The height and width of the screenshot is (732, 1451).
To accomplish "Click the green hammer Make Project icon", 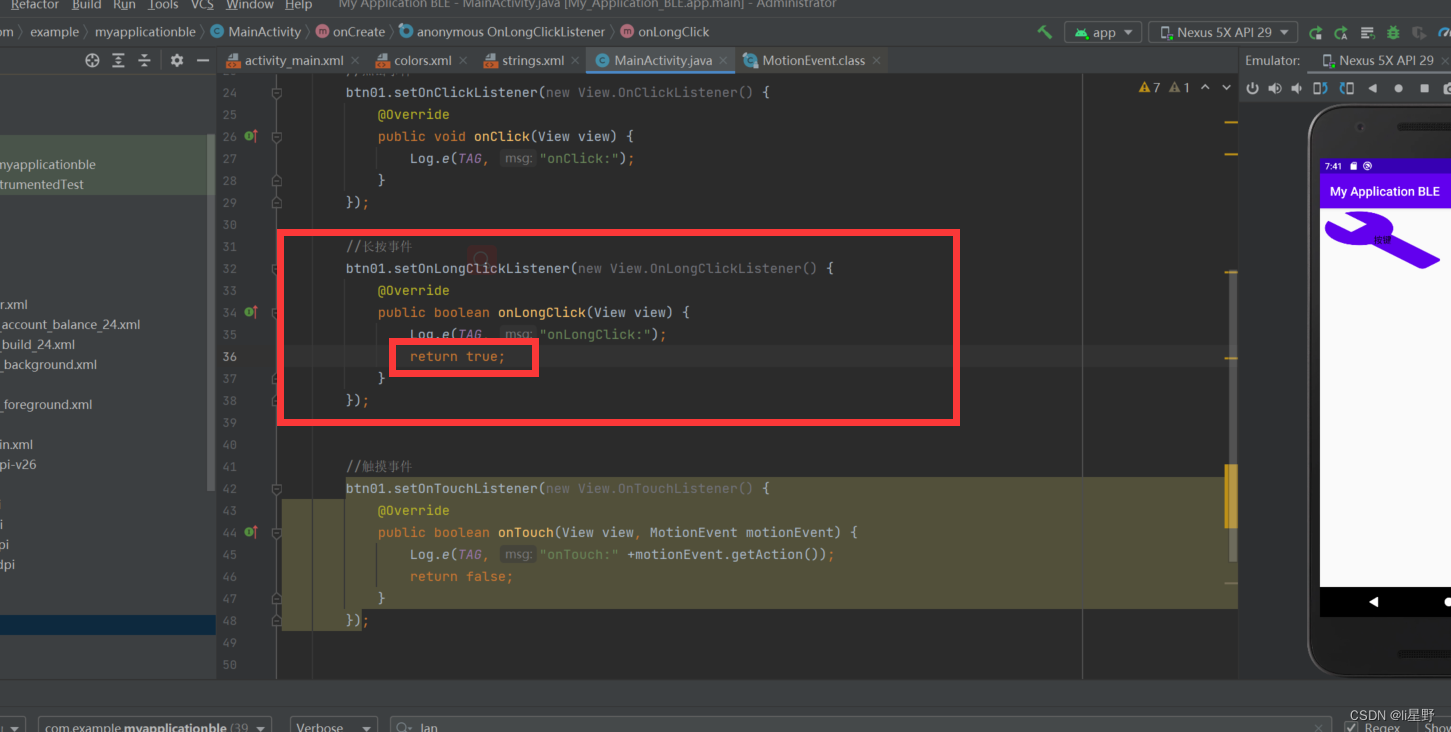I will 1044,32.
